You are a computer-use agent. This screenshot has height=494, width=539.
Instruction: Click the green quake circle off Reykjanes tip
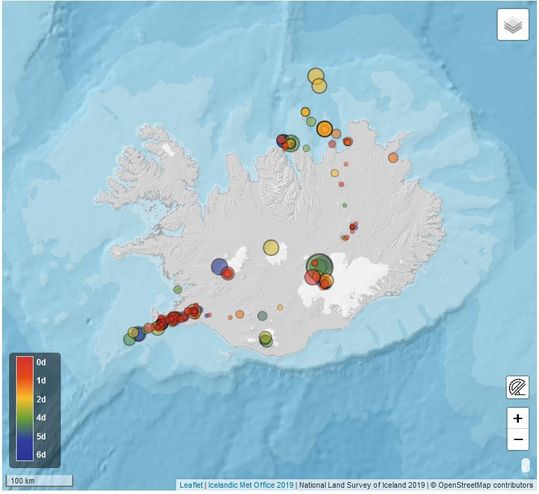point(129,340)
